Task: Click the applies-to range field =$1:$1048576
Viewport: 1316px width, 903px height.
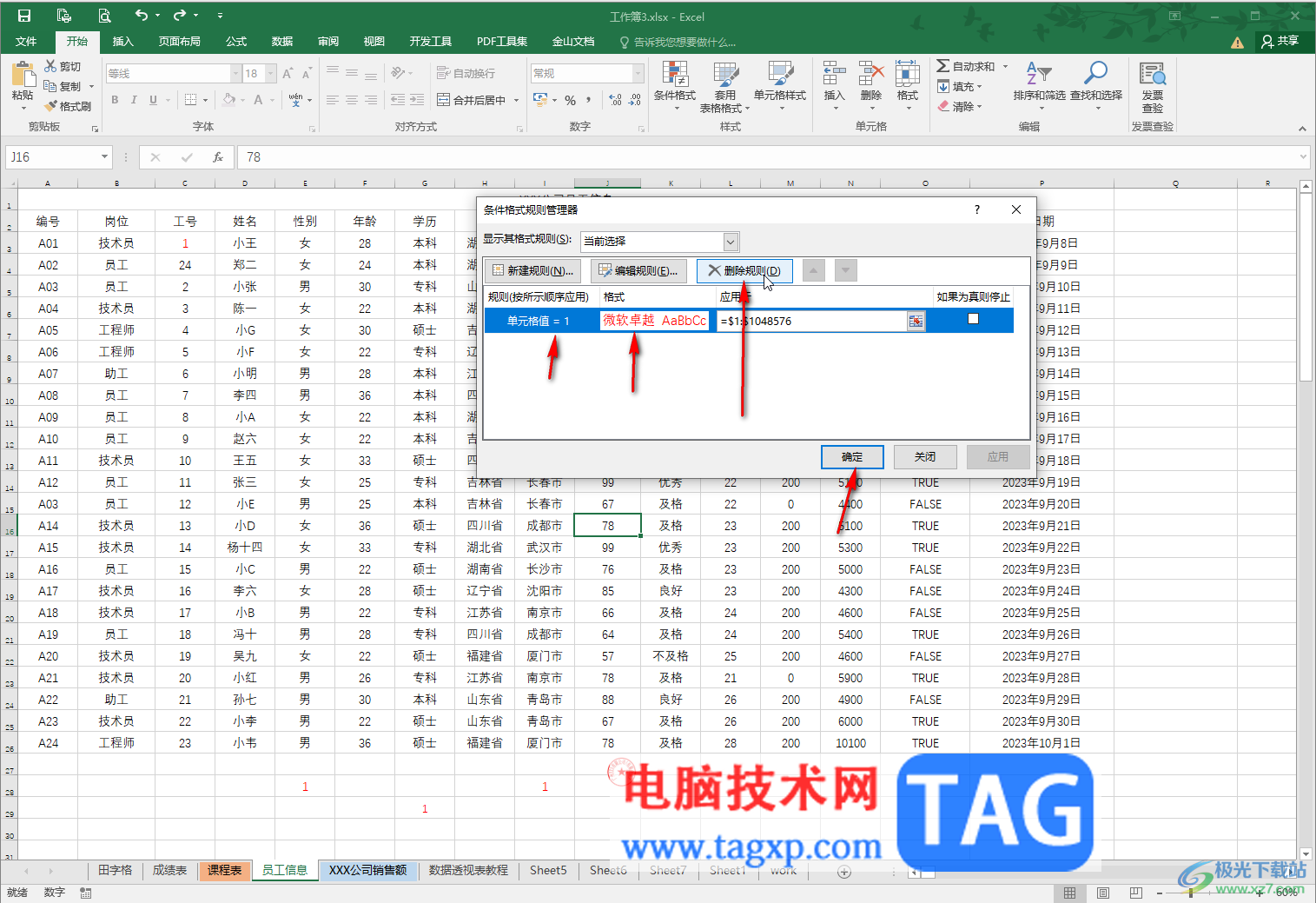Action: pyautogui.click(x=812, y=322)
